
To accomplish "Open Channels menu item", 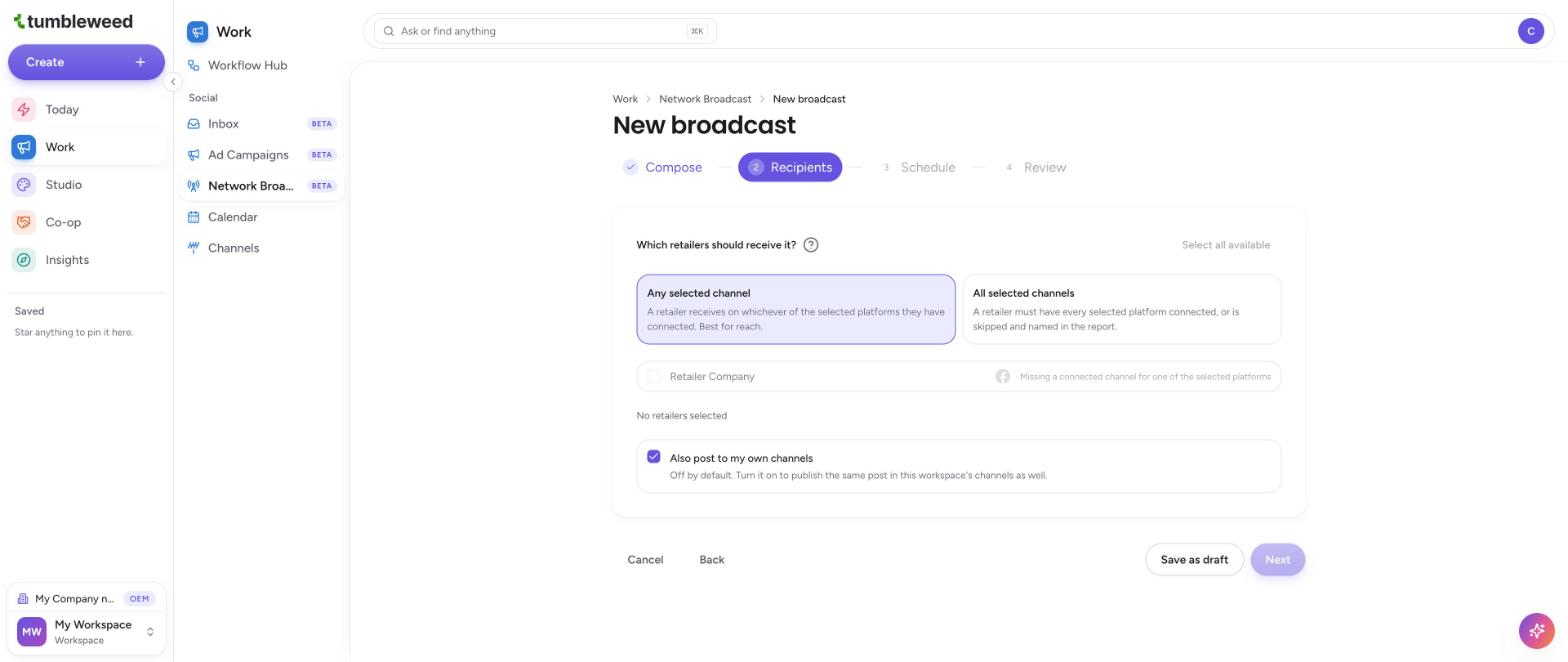I will click(262, 248).
